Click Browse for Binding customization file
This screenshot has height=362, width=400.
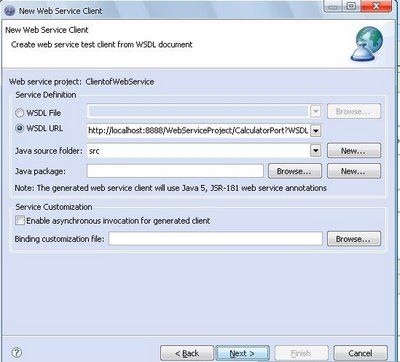click(x=354, y=239)
